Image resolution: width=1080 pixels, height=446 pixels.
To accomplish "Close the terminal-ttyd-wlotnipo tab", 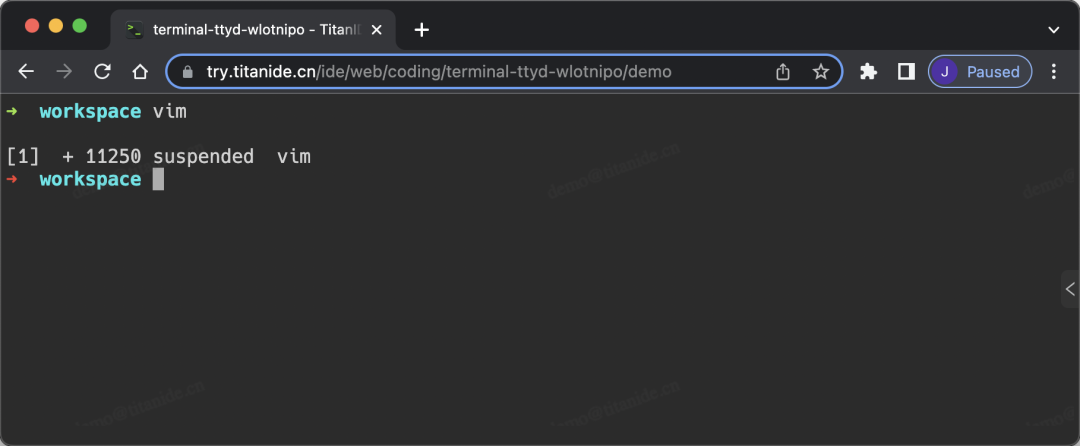I will [376, 30].
